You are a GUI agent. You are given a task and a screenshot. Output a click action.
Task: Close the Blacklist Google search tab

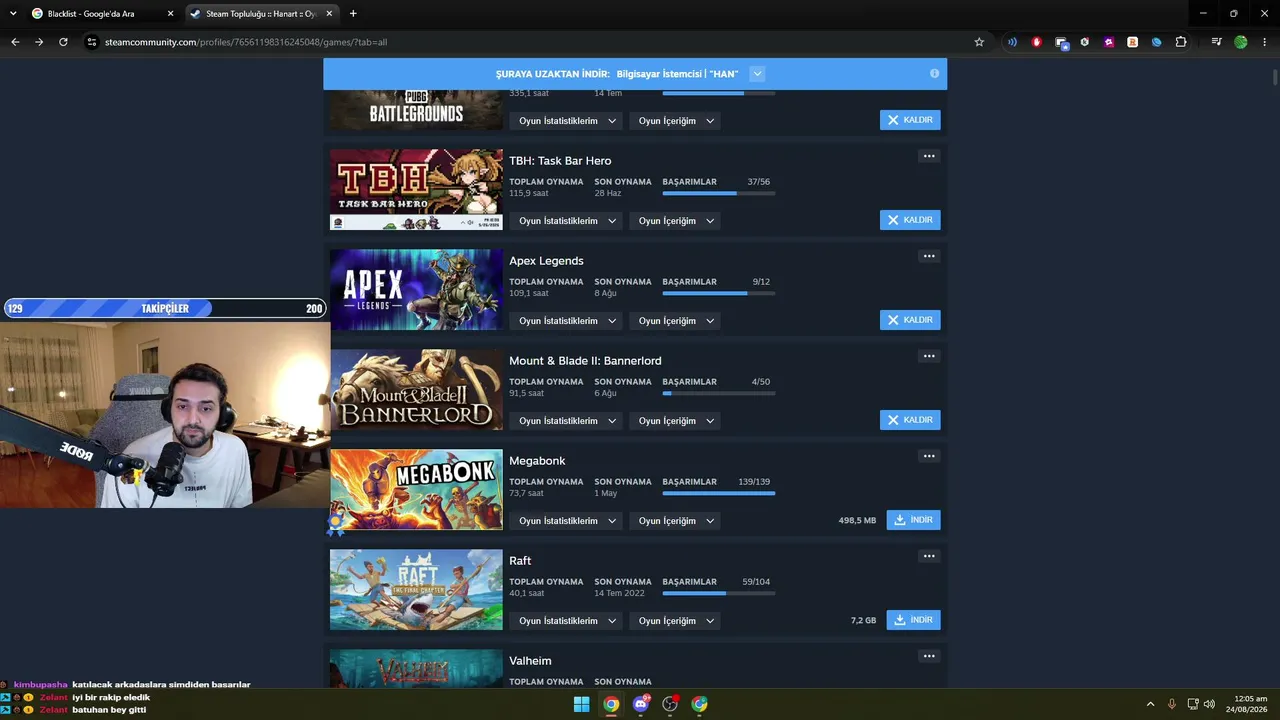tap(170, 14)
